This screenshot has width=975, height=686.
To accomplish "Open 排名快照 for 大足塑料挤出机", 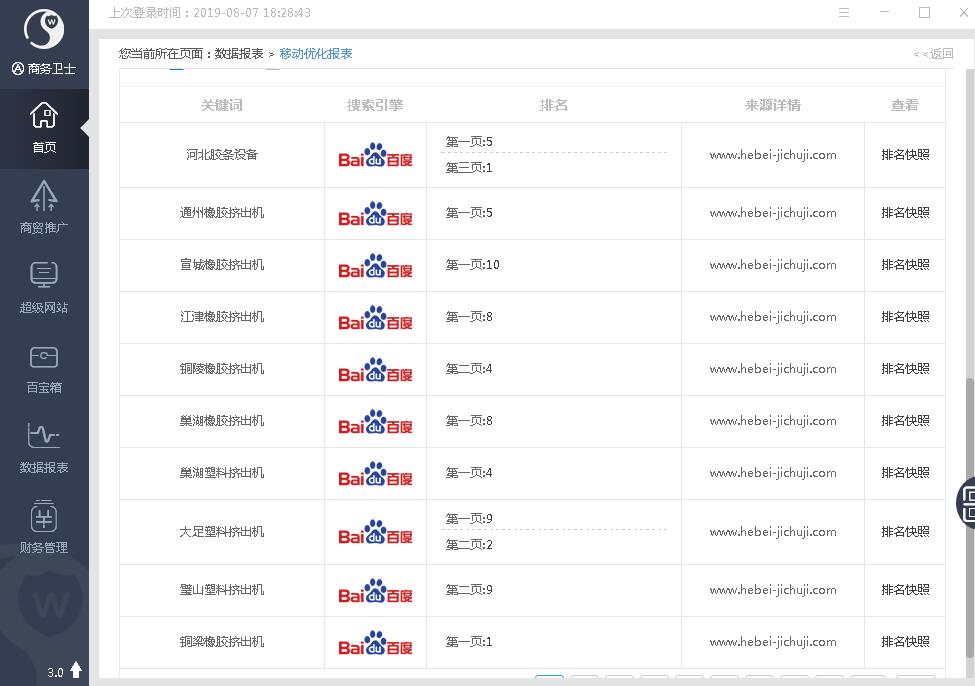I will [905, 532].
